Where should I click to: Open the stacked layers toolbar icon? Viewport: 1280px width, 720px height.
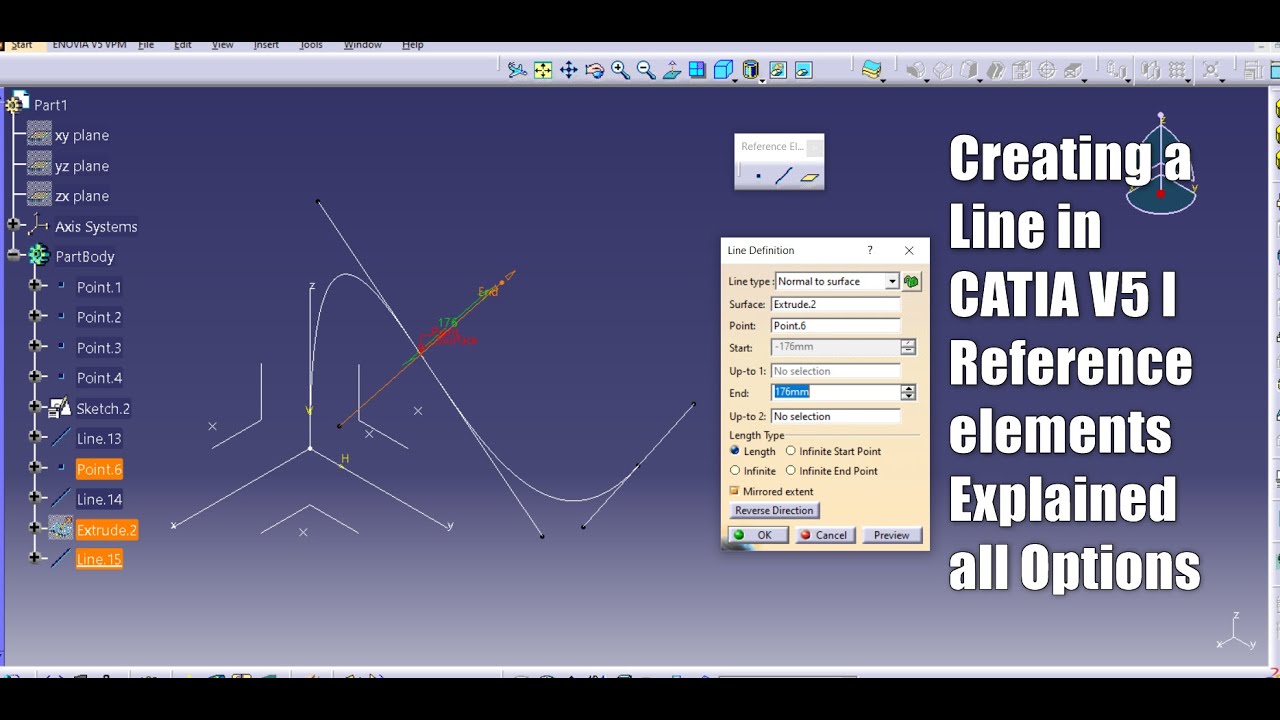pyautogui.click(x=872, y=70)
